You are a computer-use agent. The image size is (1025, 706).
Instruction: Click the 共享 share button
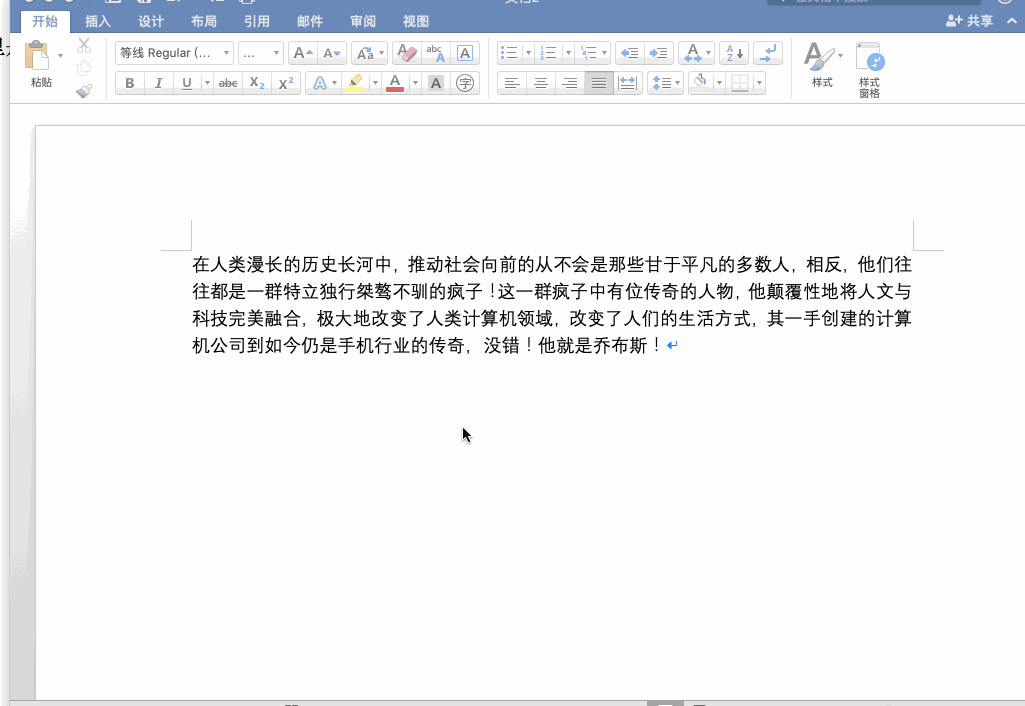click(x=969, y=21)
